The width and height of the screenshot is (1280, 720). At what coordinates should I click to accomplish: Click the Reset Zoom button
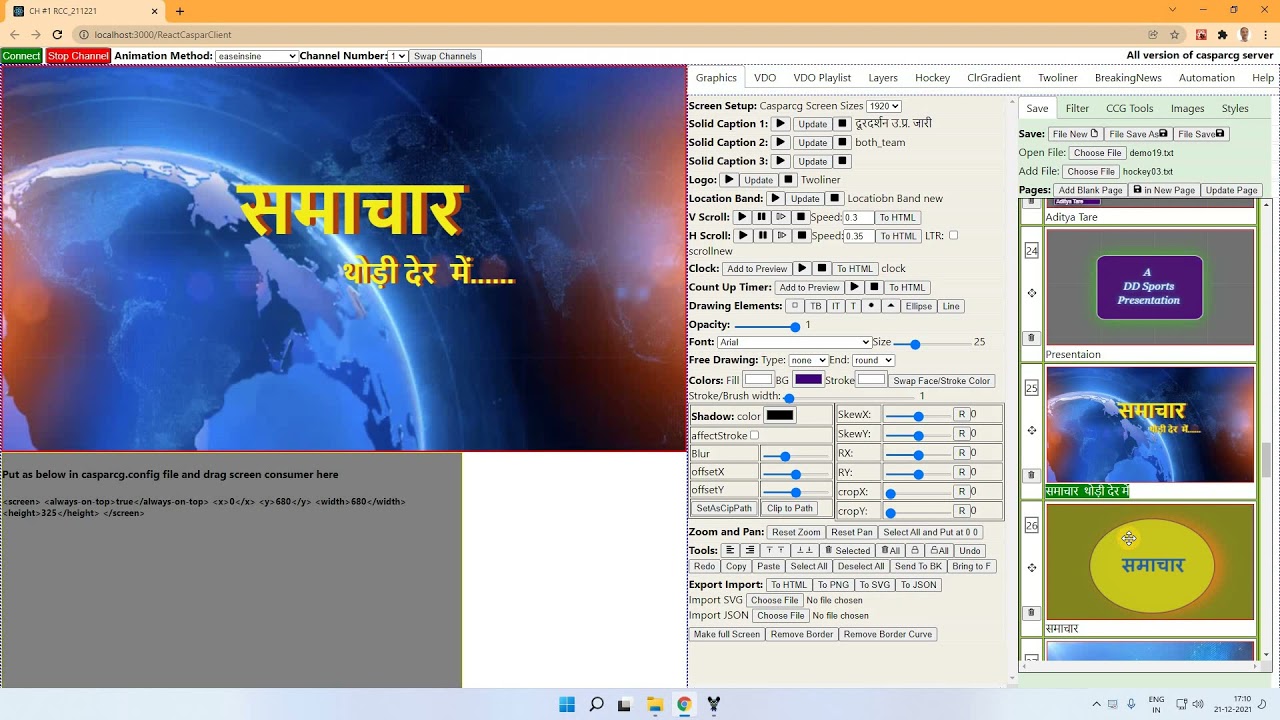coord(796,532)
